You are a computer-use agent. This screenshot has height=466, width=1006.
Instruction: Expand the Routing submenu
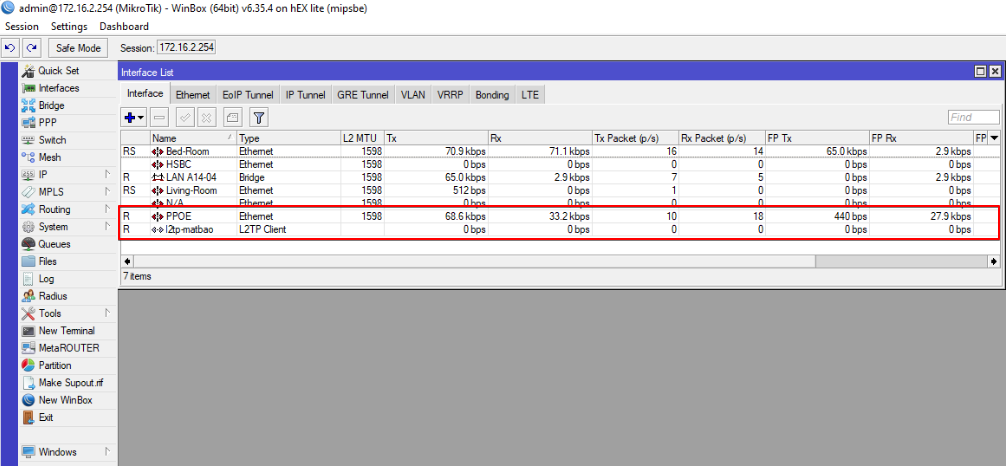pos(67,209)
